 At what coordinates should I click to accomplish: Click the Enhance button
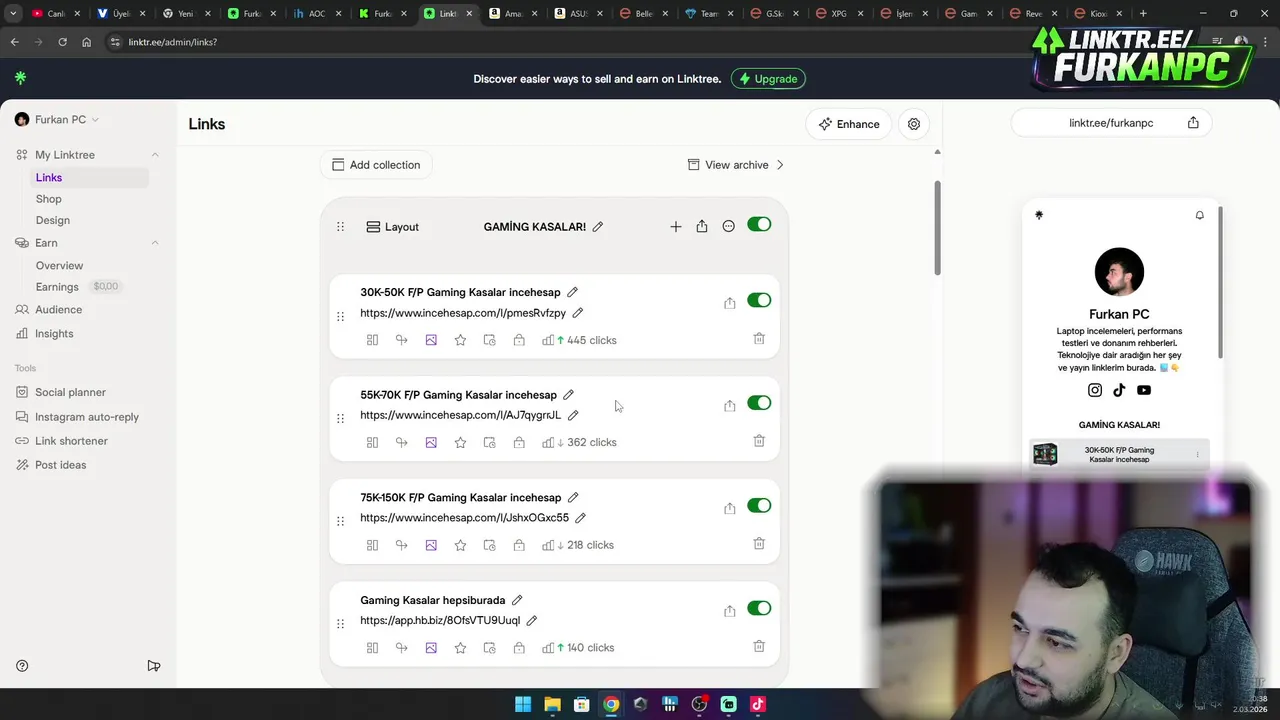click(x=849, y=124)
